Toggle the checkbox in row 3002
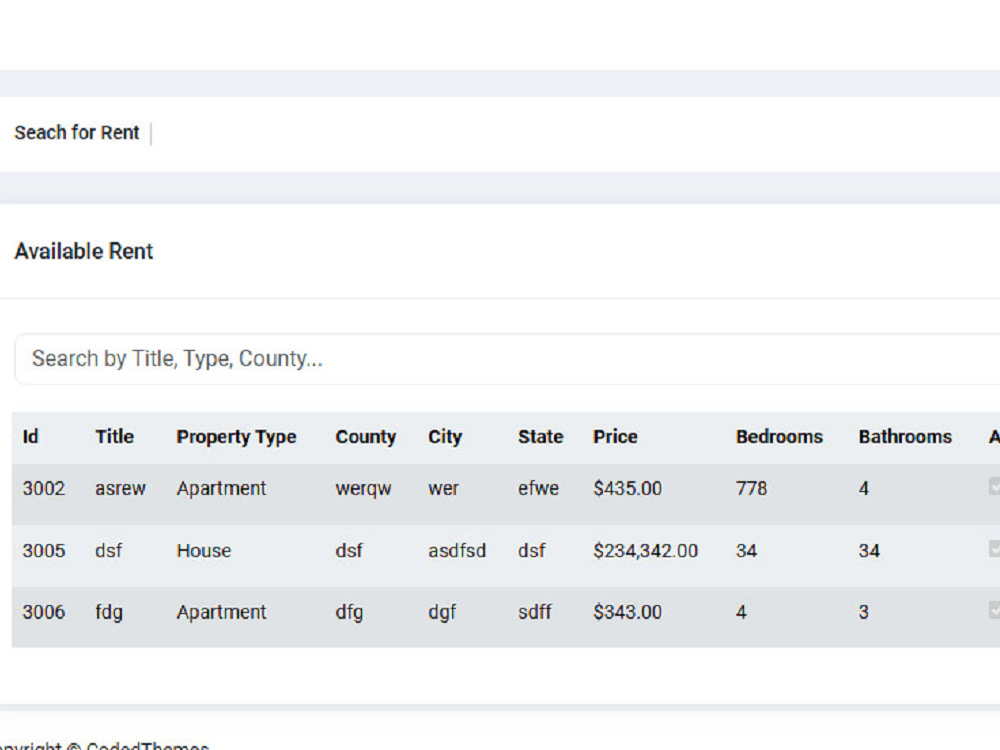The height and width of the screenshot is (750, 1000). tap(994, 487)
